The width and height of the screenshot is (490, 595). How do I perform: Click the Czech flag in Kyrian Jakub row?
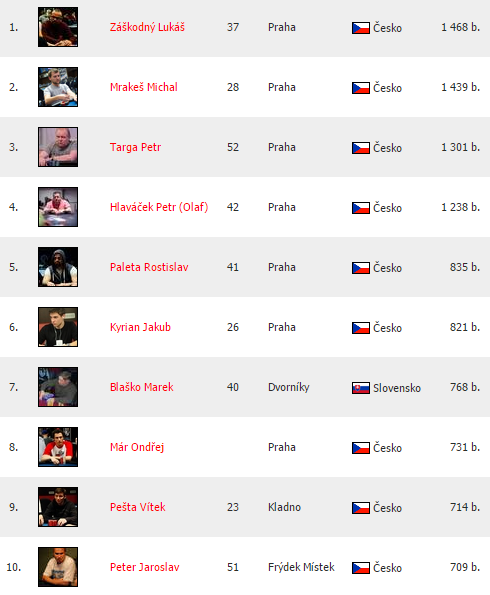pyautogui.click(x=361, y=328)
